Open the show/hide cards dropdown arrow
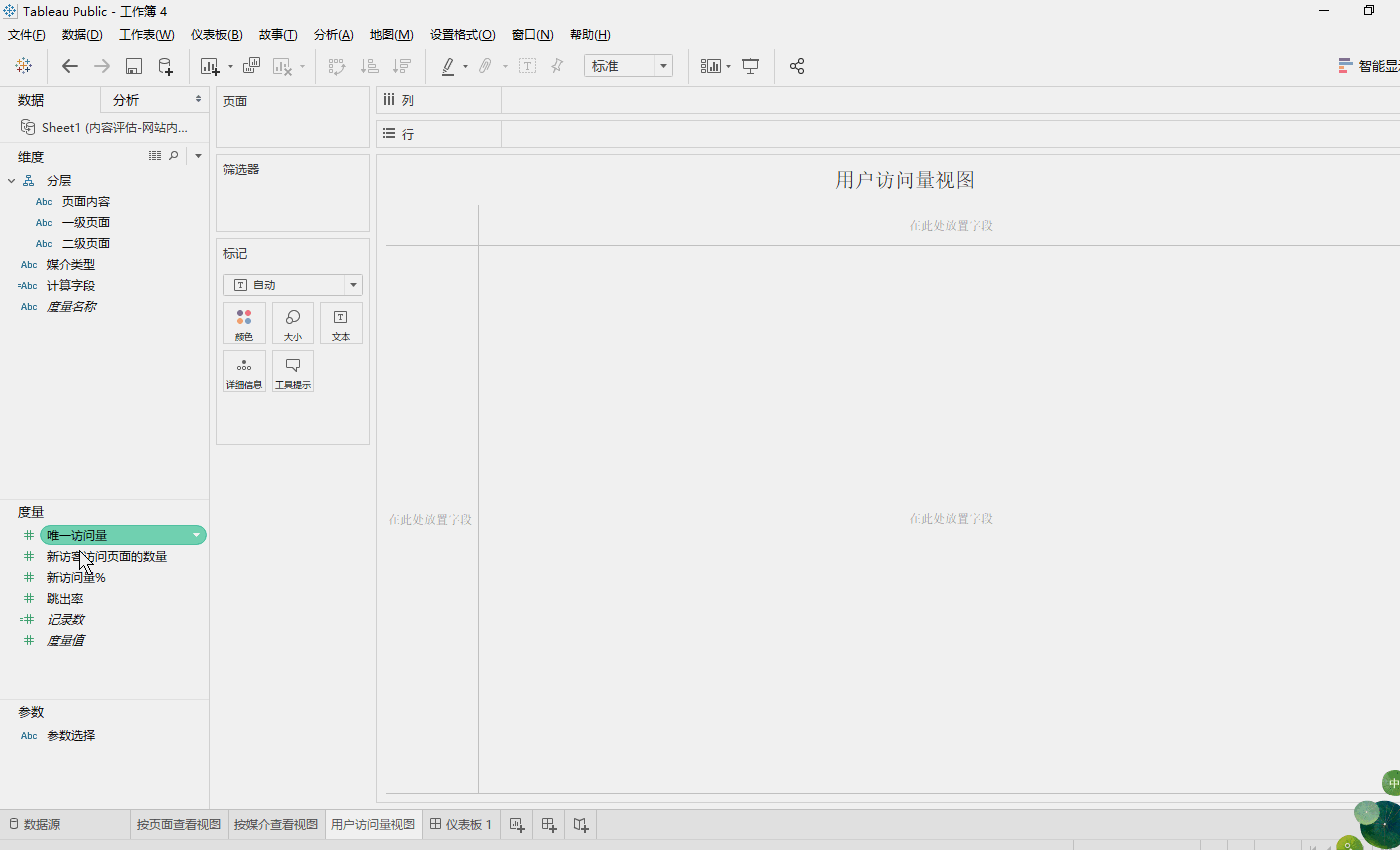The height and width of the screenshot is (850, 1400). [x=728, y=66]
